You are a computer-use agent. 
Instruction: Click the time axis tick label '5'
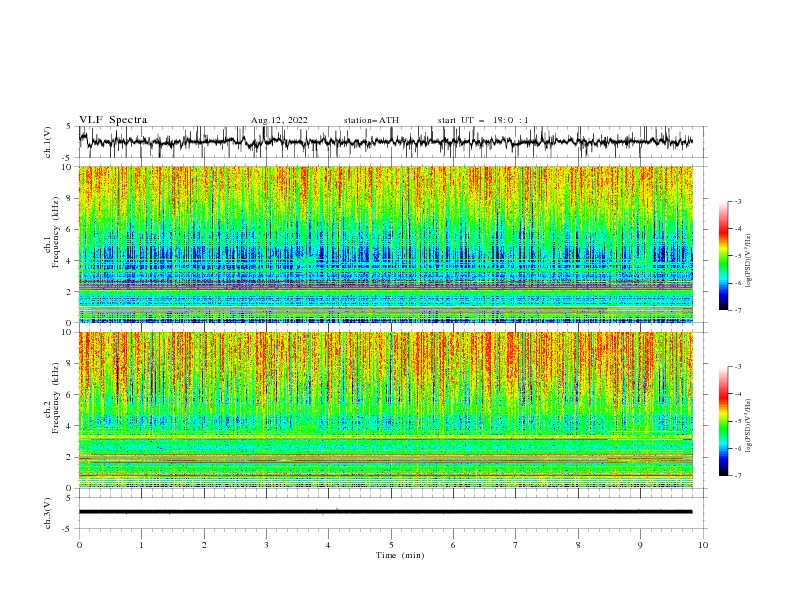pos(391,545)
